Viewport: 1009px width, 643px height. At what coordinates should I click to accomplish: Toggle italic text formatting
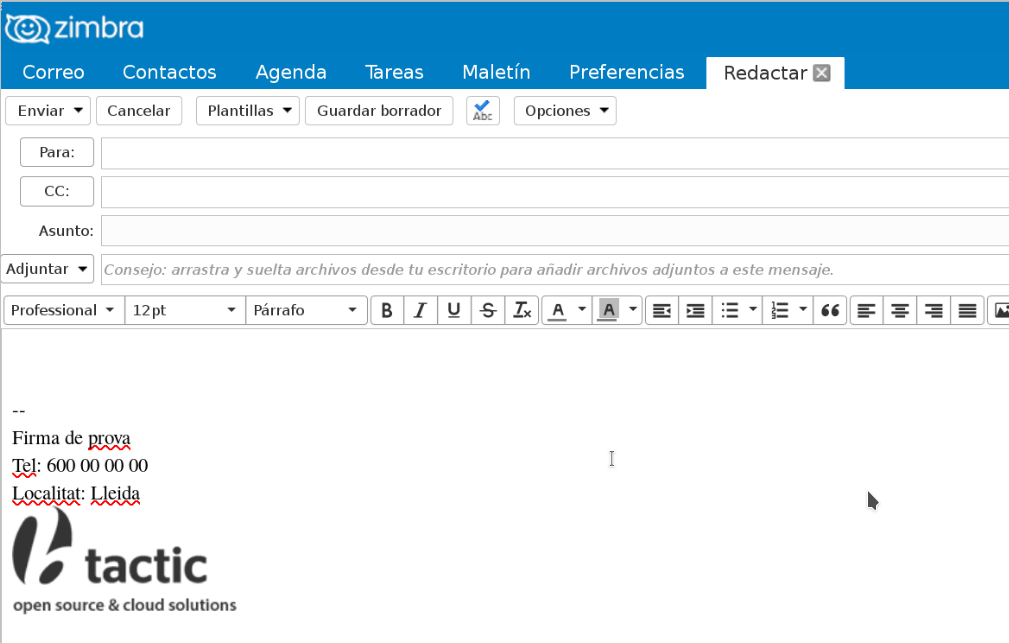420,311
